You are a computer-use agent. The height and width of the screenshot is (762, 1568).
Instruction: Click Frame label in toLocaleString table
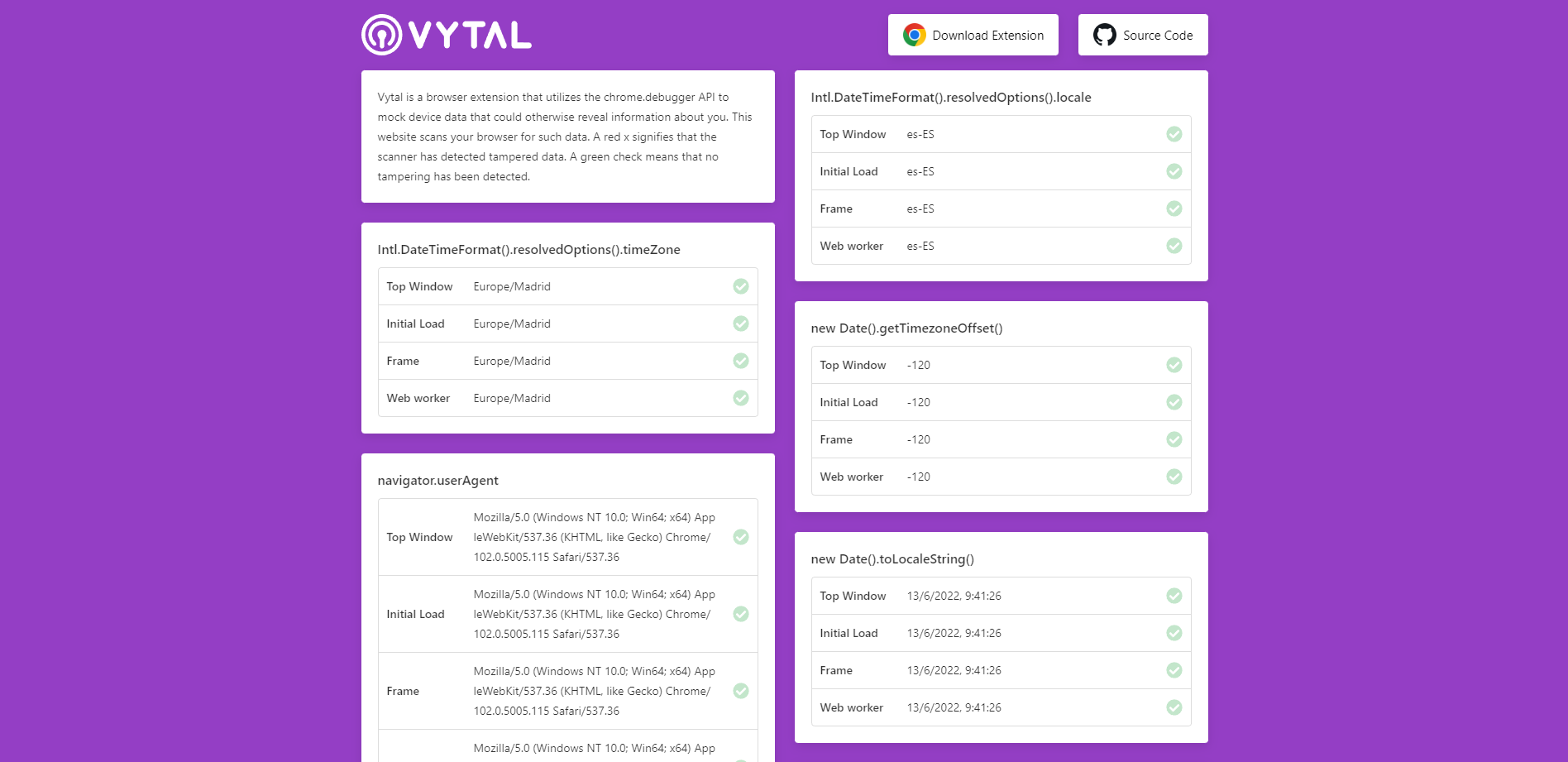coord(836,670)
